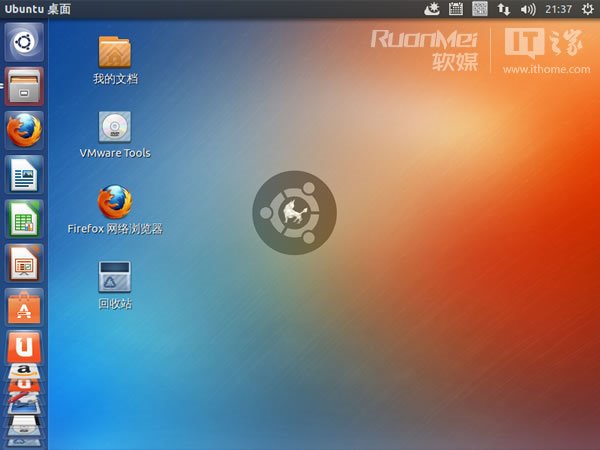Launch LibreOffice Calc spreadsheet
Screen dimensions: 600x450
[x=22, y=219]
